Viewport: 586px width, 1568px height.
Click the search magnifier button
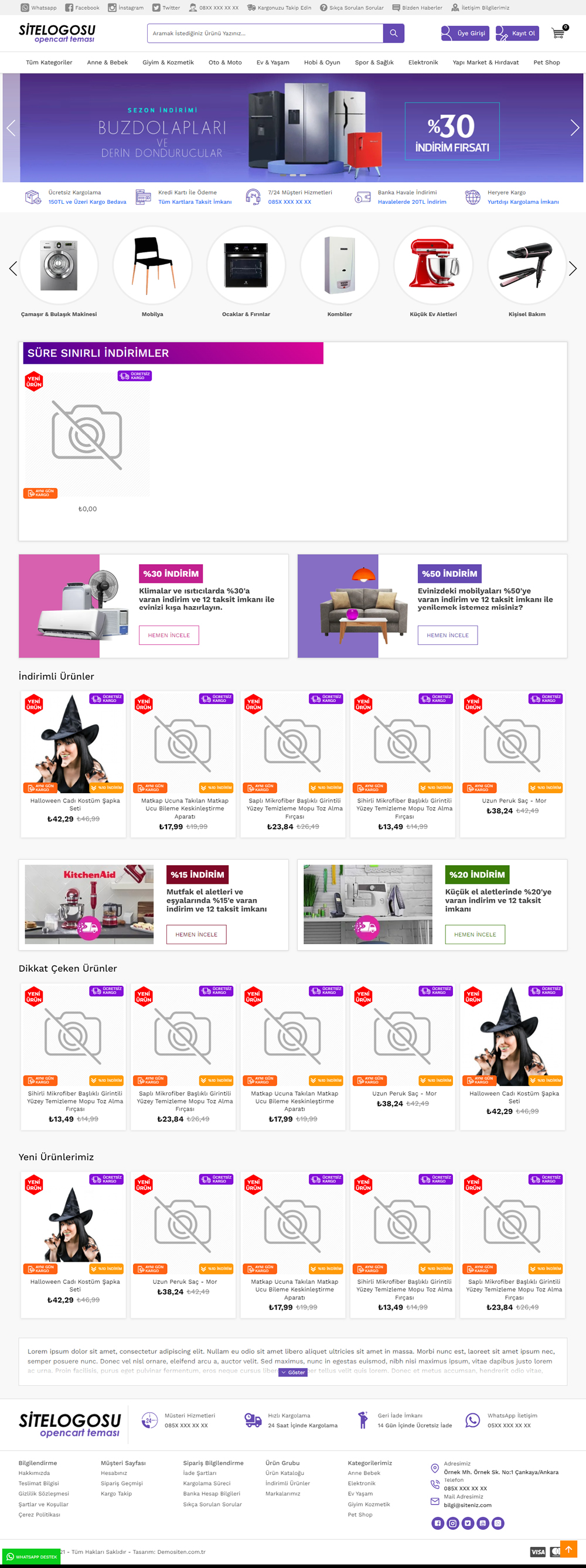(394, 33)
